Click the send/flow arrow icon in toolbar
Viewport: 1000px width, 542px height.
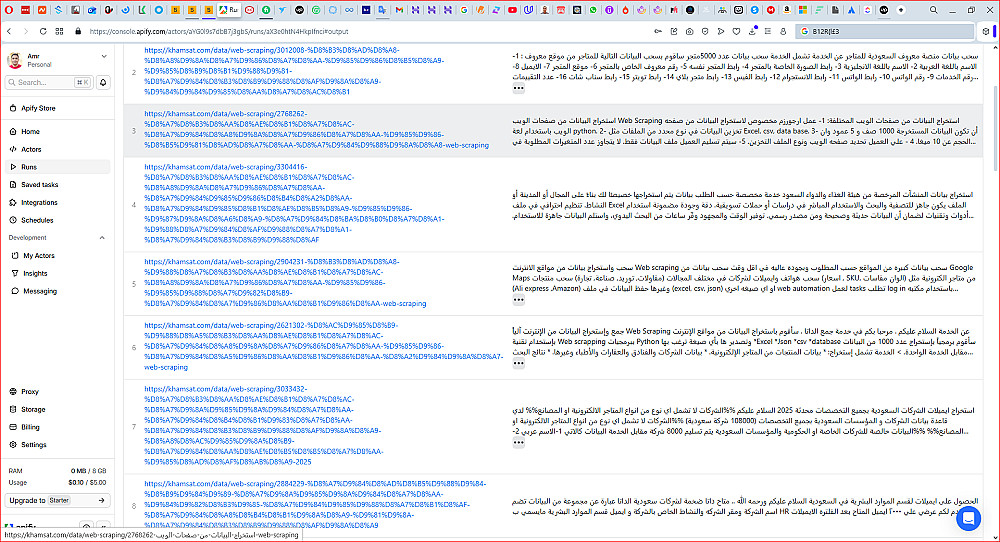pos(721,31)
